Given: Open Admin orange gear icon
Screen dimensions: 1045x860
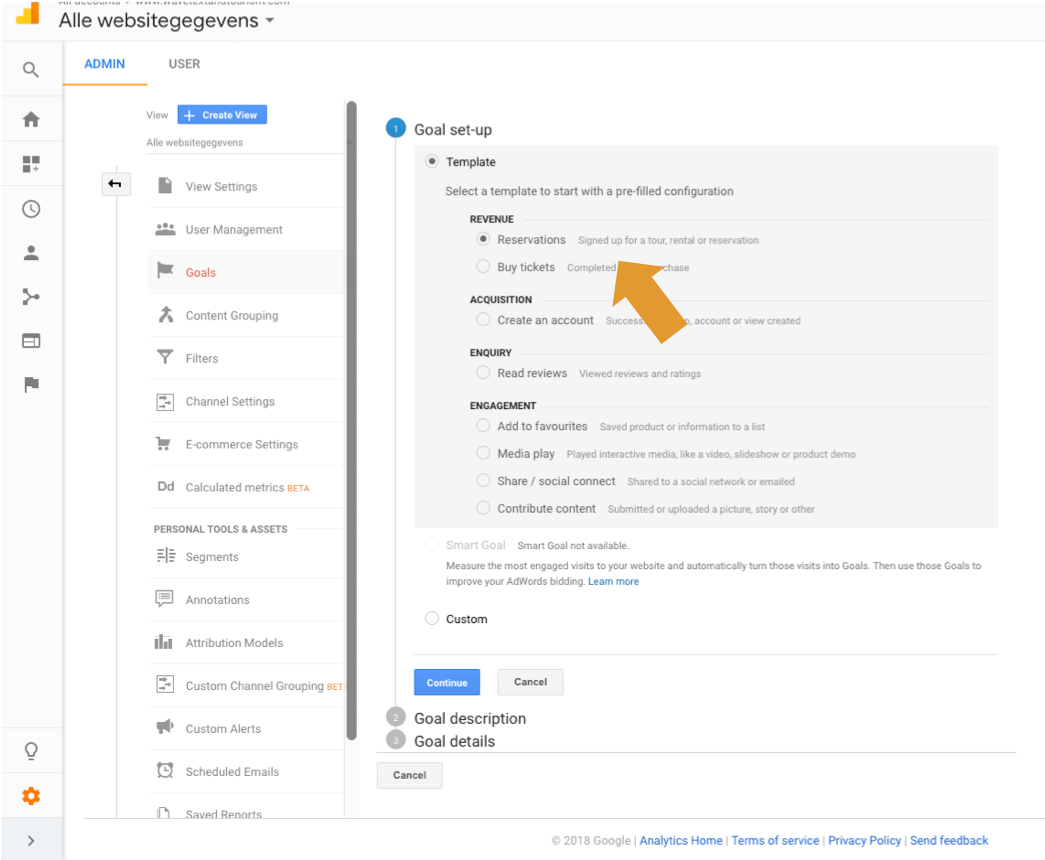Looking at the screenshot, I should click(31, 796).
